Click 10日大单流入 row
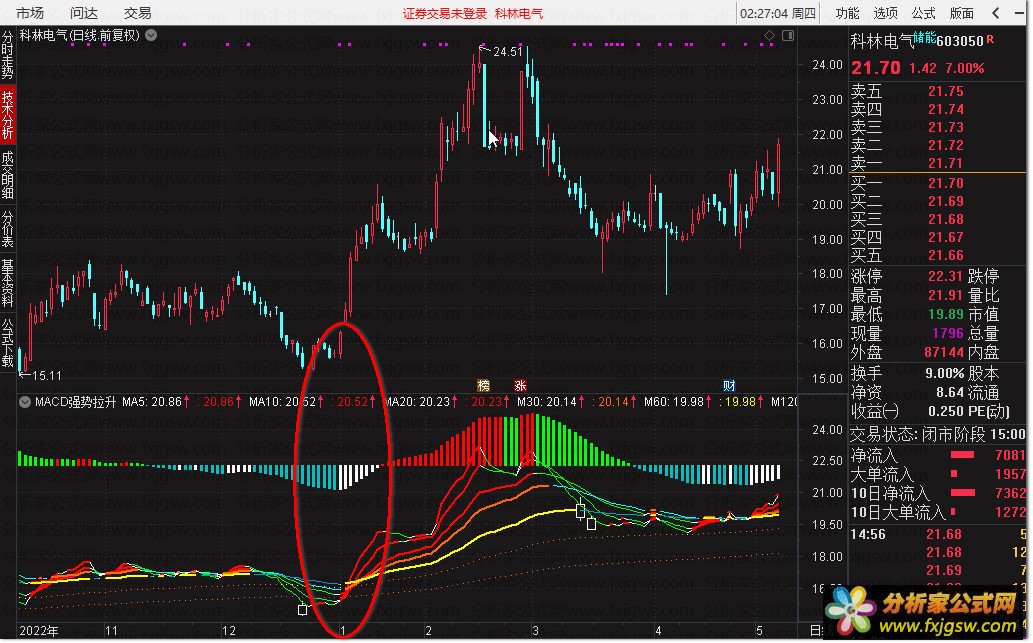The image size is (1033, 643). (937, 512)
